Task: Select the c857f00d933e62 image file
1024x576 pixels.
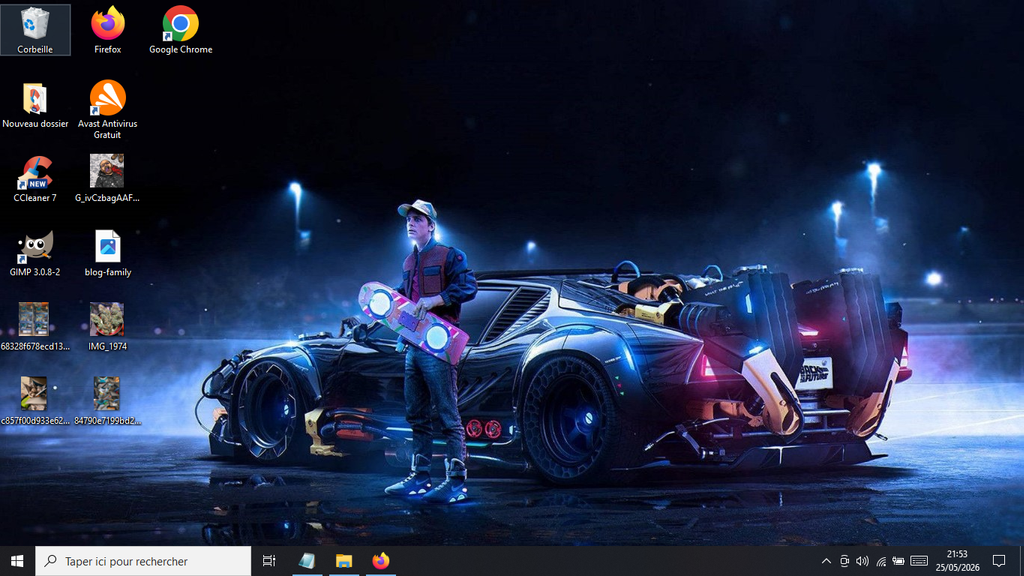Action: click(35, 402)
